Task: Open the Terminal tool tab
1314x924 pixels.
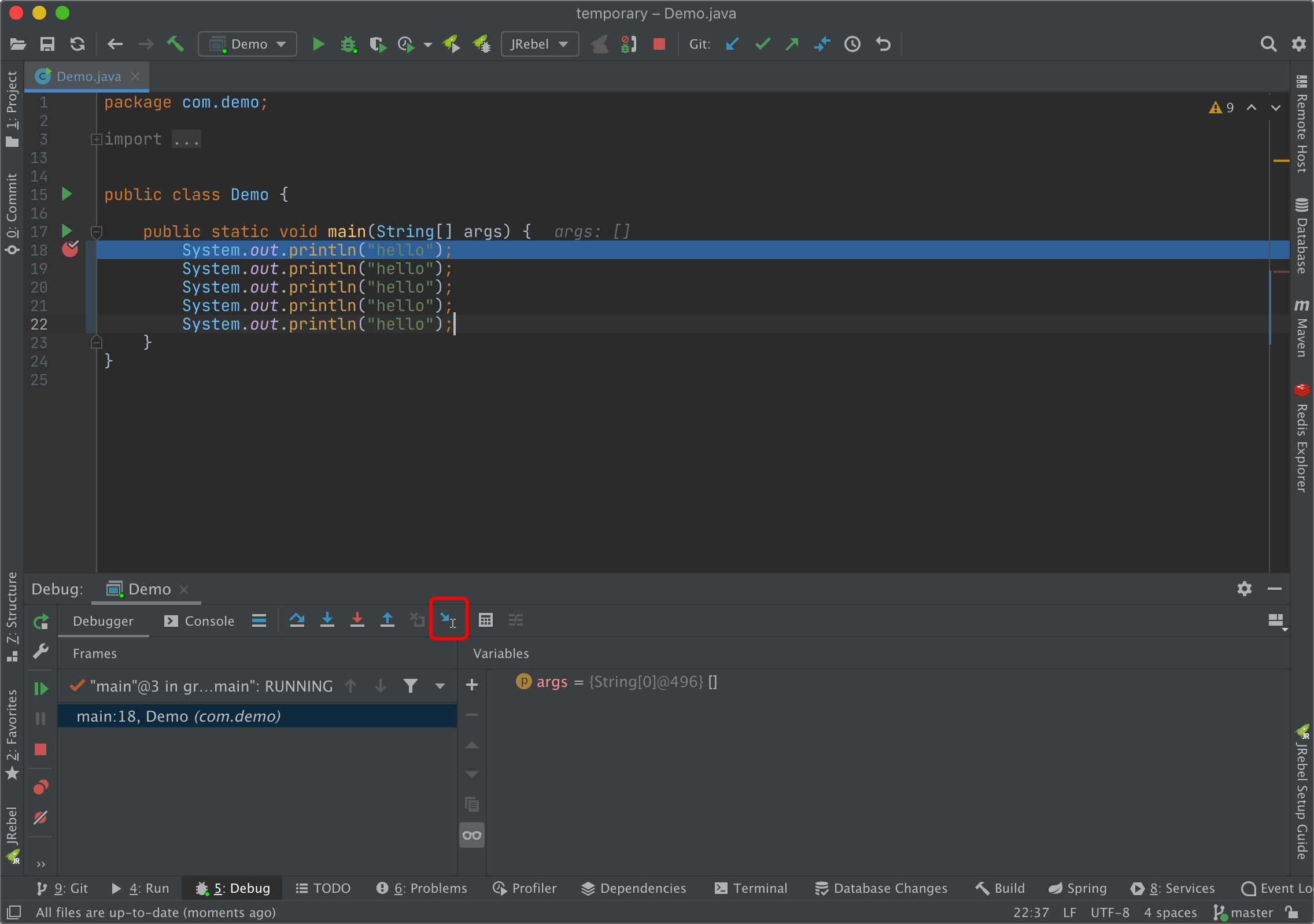Action: (x=751, y=888)
